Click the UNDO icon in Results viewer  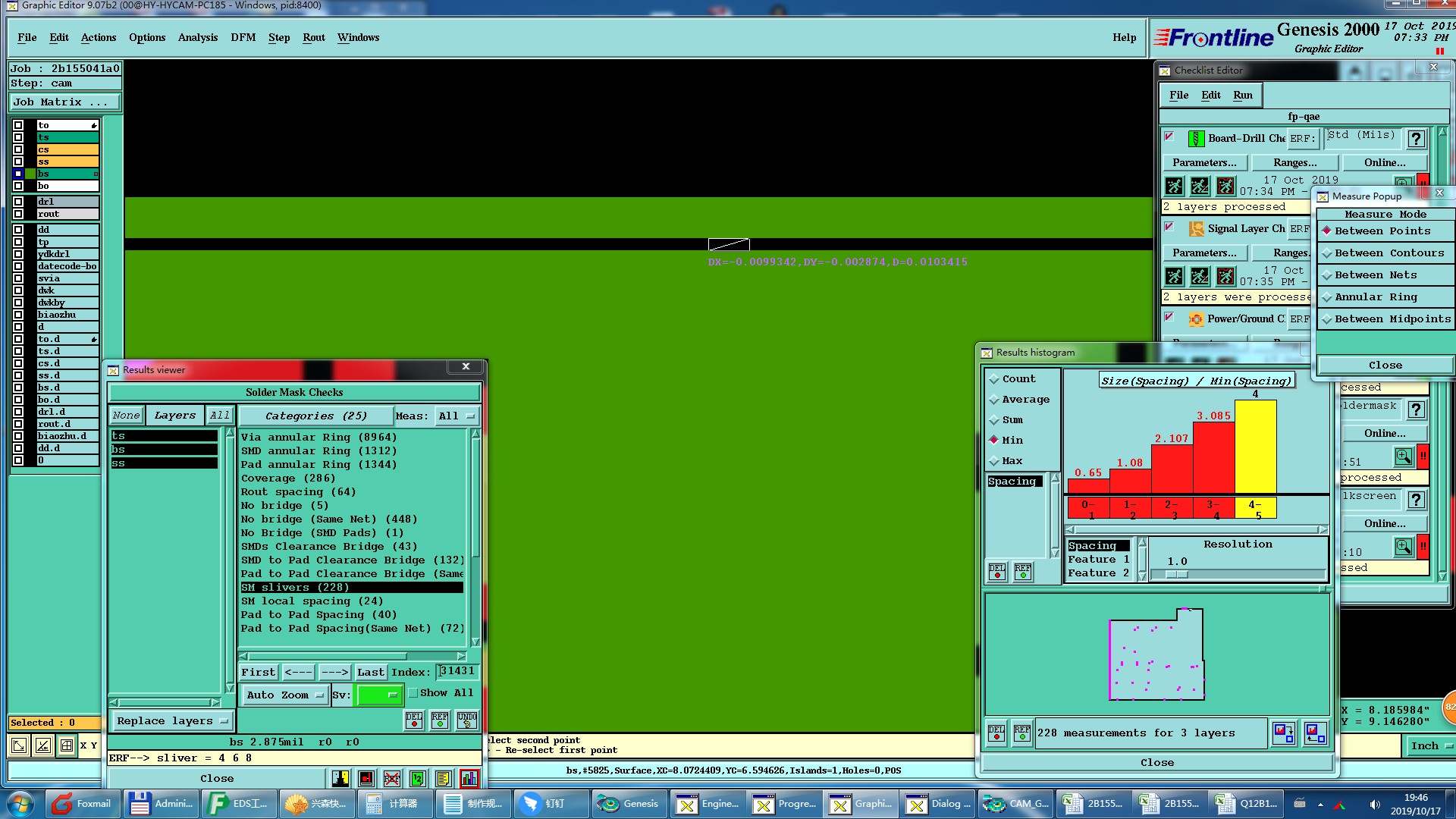tap(467, 720)
